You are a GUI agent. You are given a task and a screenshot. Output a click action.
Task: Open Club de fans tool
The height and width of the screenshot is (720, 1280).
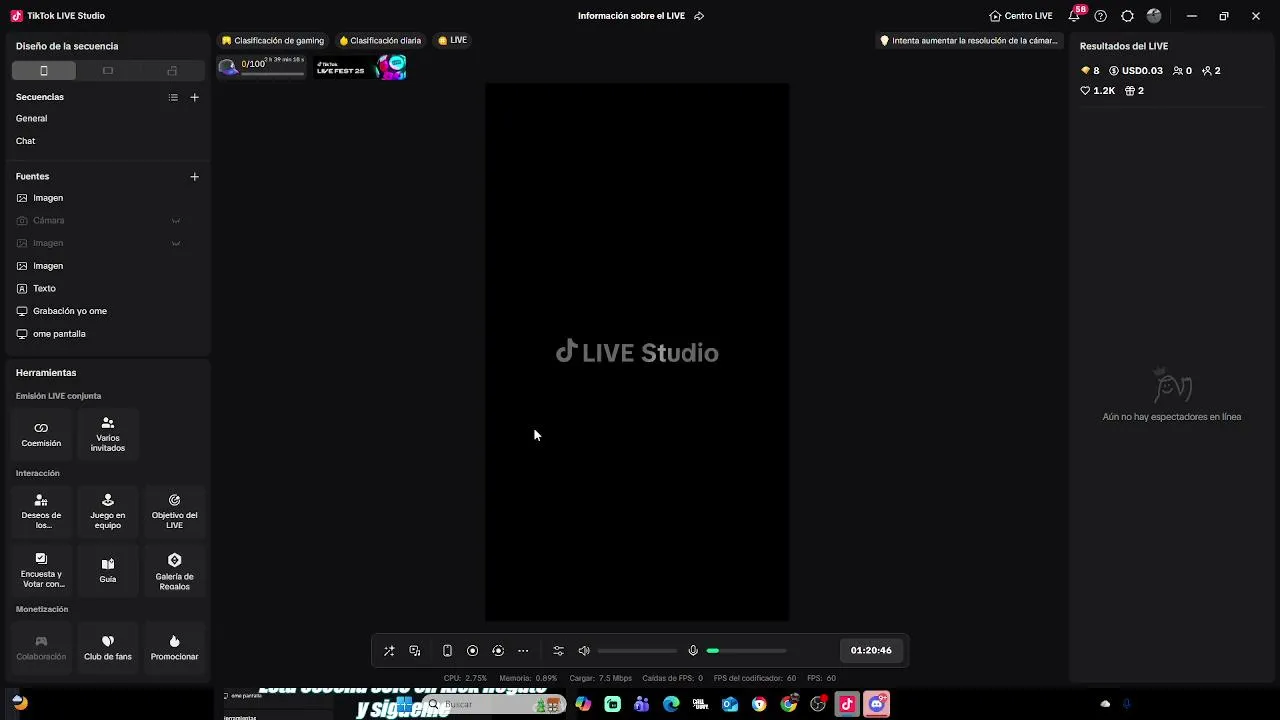[108, 647]
